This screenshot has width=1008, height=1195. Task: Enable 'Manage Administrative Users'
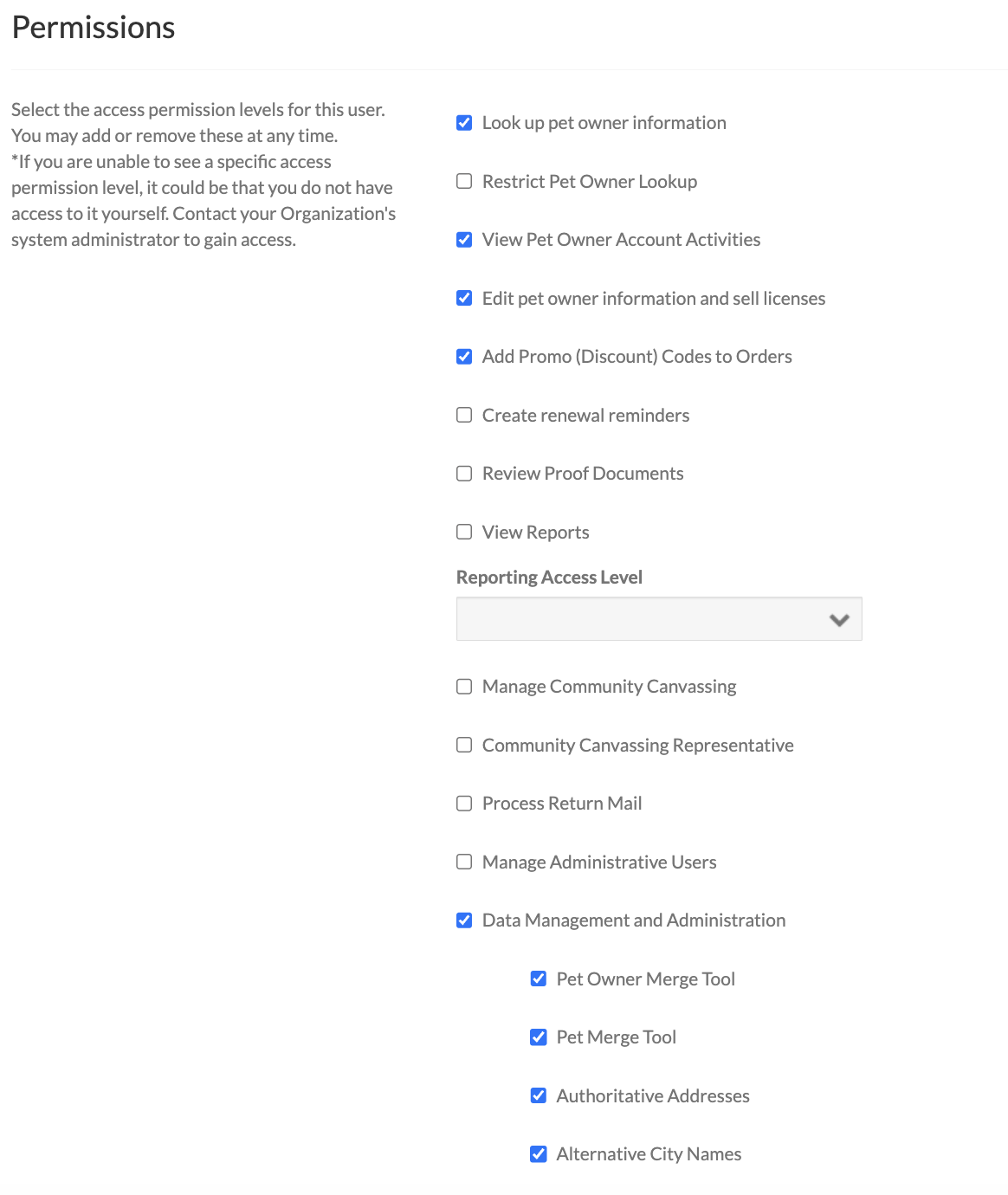(463, 862)
